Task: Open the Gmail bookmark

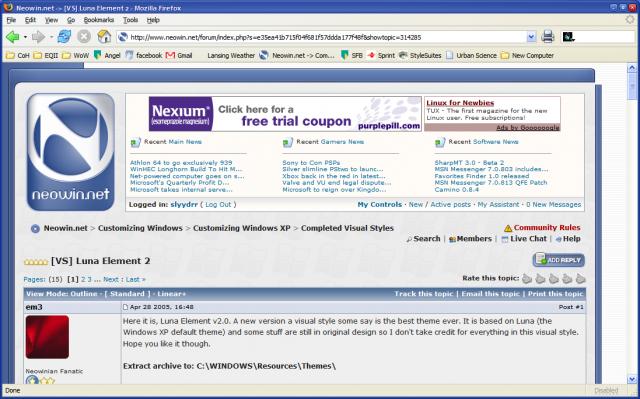Action: [179, 55]
